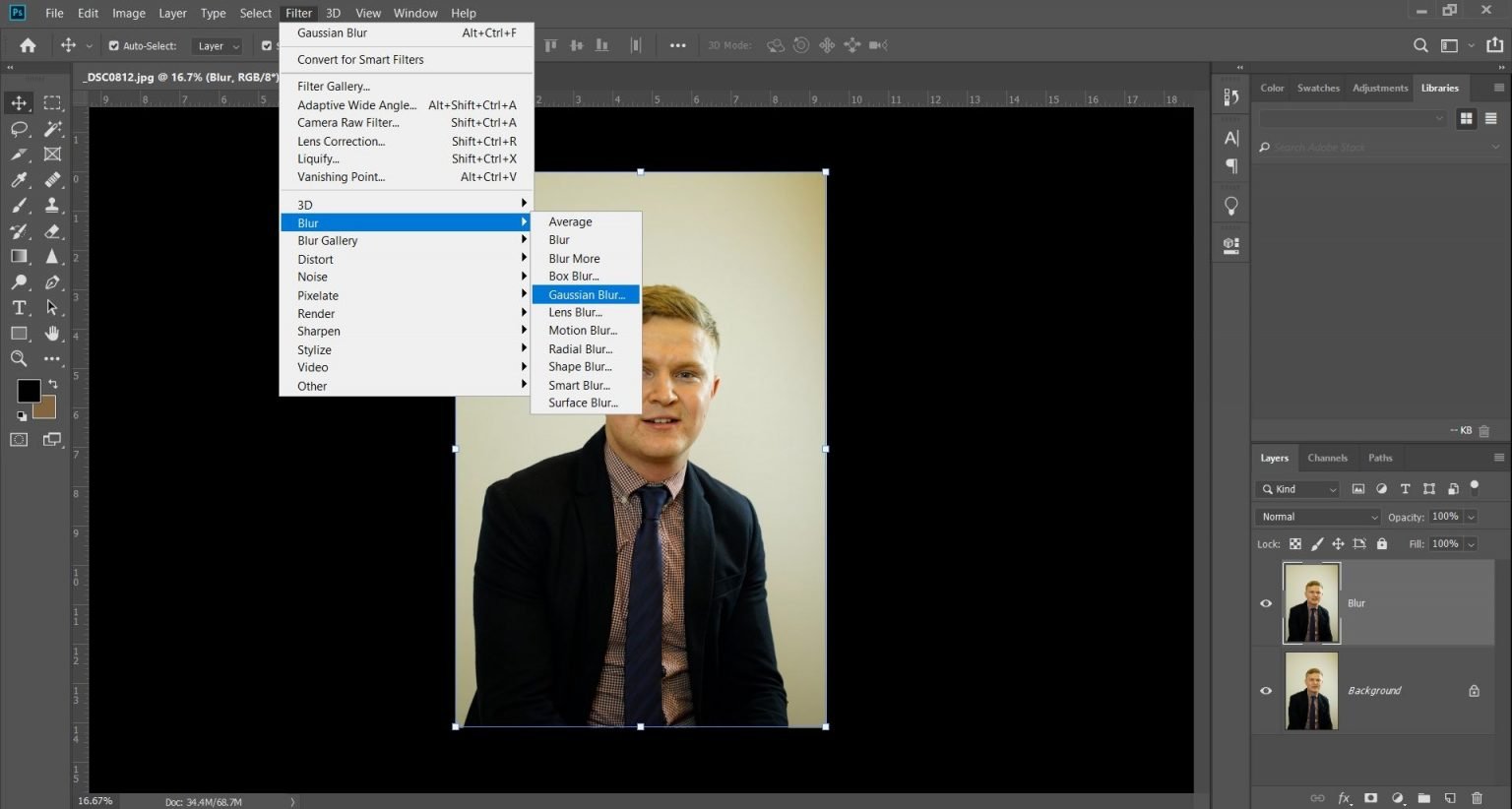Viewport: 1512px width, 809px height.
Task: Open the Kind filter dropdown in Layers panel
Action: (1296, 488)
